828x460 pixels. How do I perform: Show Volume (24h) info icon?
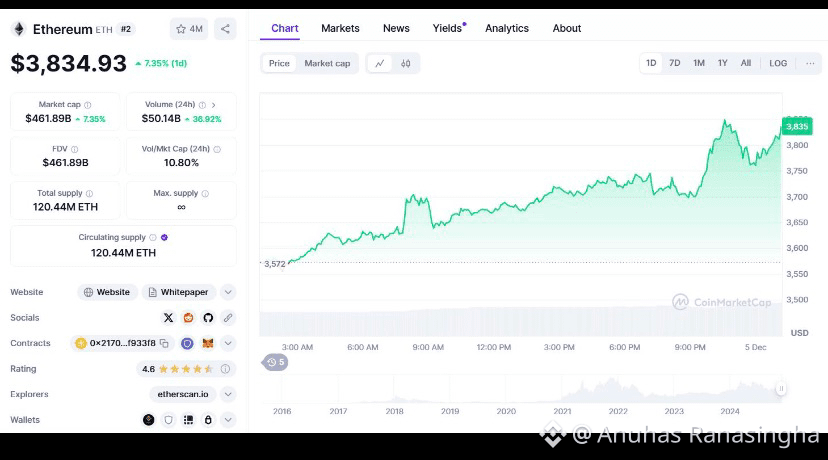[x=202, y=105]
